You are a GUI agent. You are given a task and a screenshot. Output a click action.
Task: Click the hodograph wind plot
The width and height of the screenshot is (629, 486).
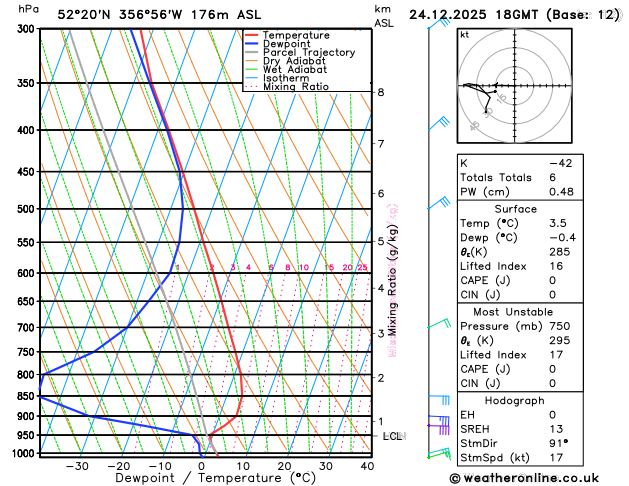tap(514, 86)
